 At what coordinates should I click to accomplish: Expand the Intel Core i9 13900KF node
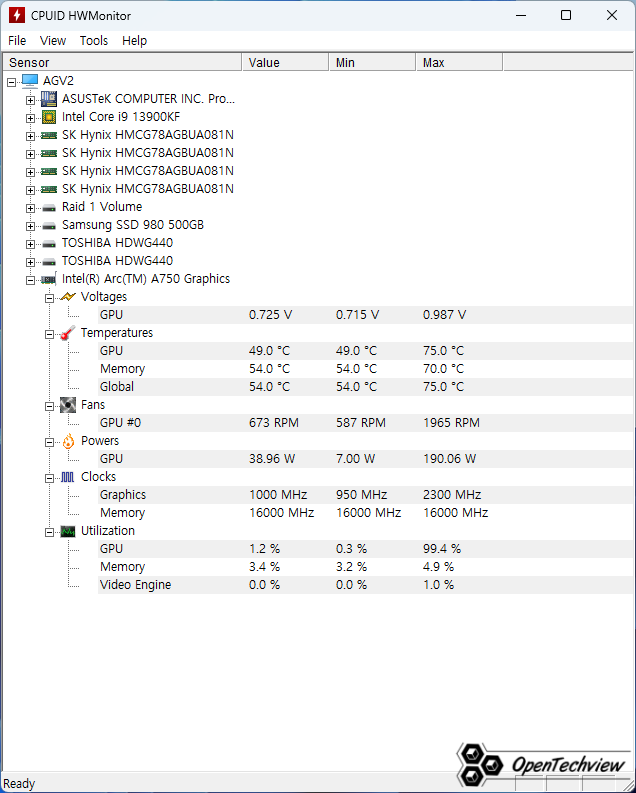tap(30, 118)
